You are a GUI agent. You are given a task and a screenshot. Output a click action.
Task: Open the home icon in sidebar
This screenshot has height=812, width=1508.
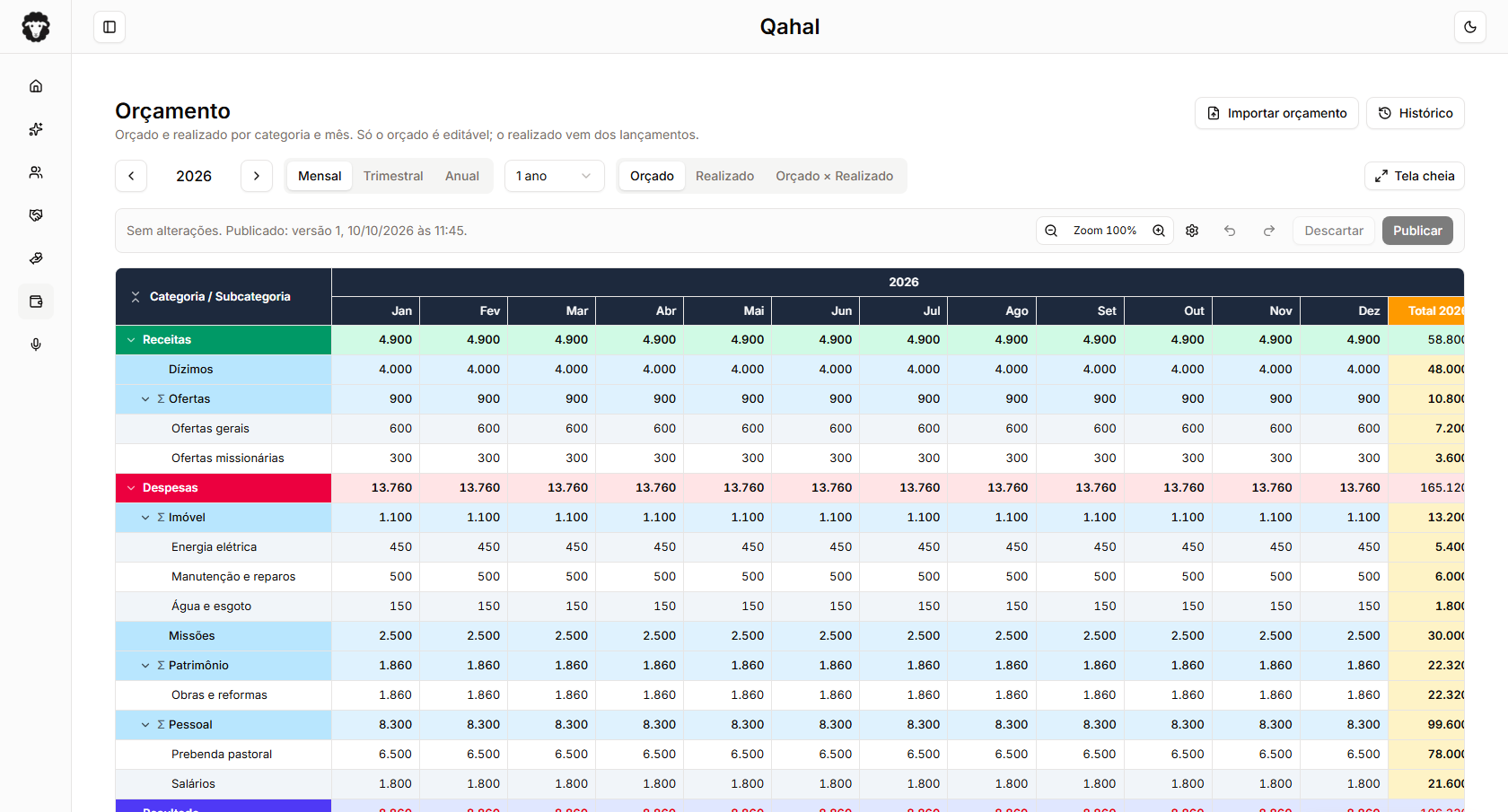(x=36, y=86)
